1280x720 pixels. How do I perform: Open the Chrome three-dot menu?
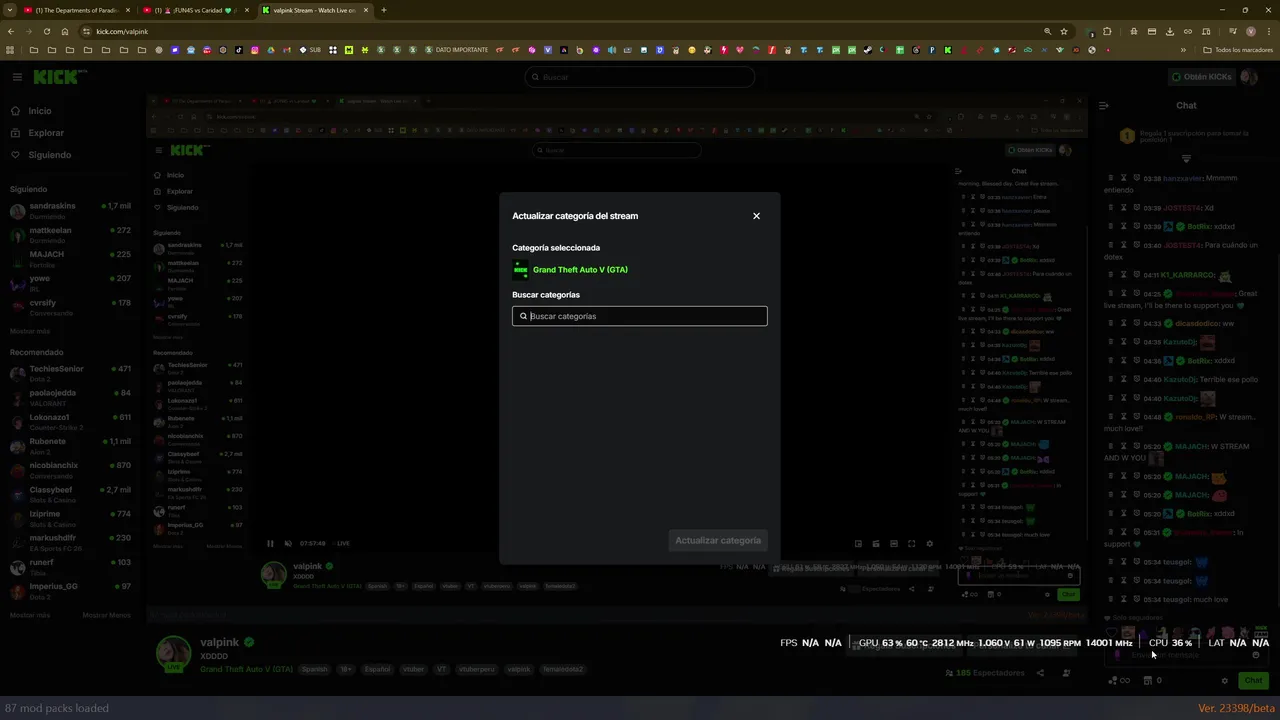1269,31
